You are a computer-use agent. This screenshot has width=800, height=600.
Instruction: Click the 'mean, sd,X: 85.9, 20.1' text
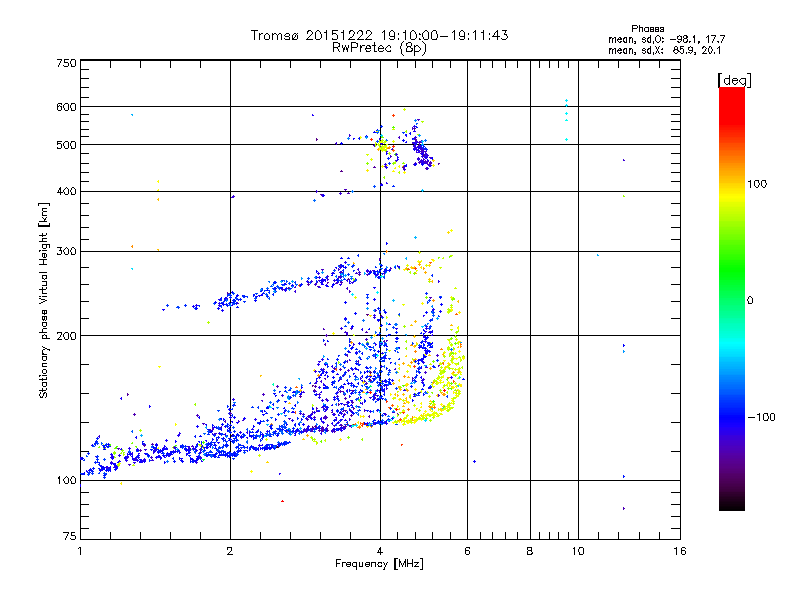click(664, 50)
